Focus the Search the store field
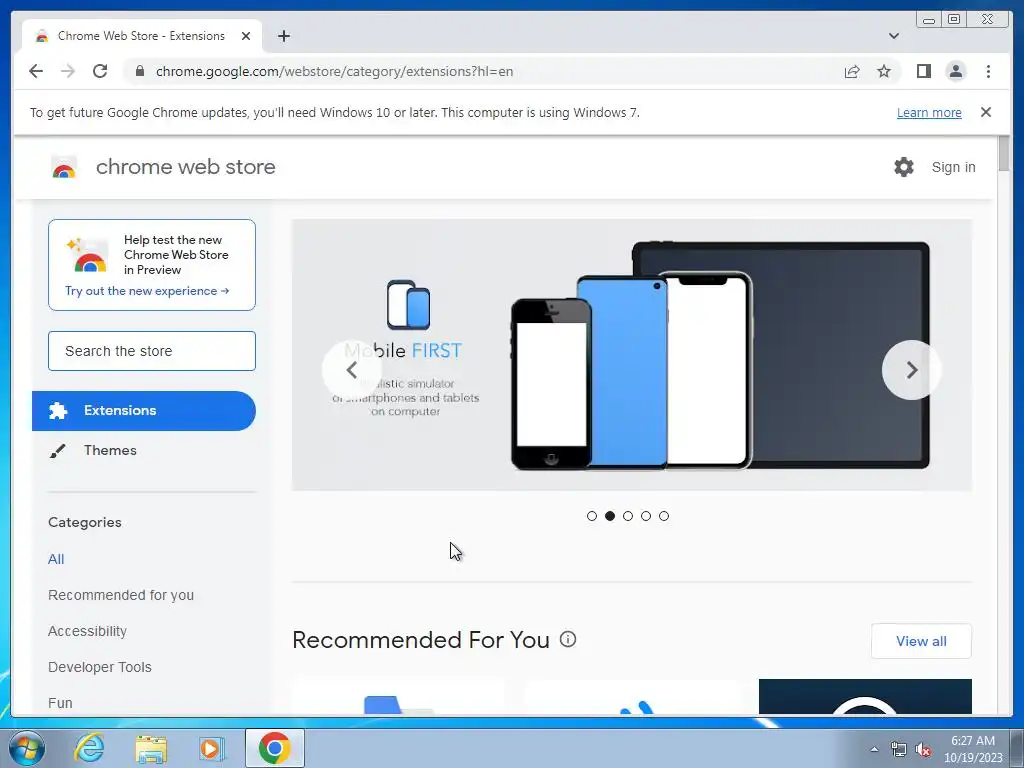The image size is (1024, 768). pyautogui.click(x=152, y=351)
